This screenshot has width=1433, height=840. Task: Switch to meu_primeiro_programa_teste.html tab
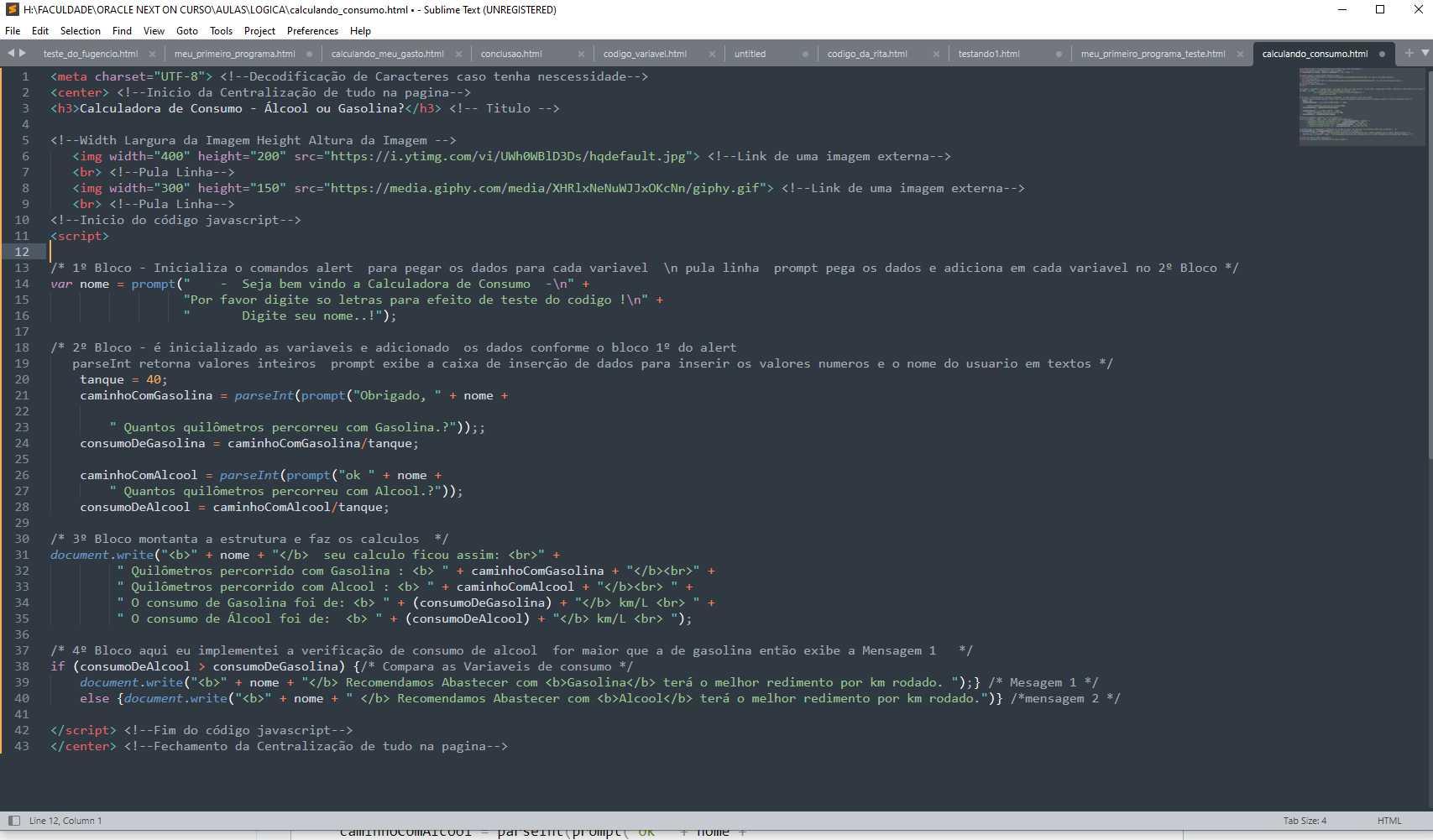(x=1153, y=54)
